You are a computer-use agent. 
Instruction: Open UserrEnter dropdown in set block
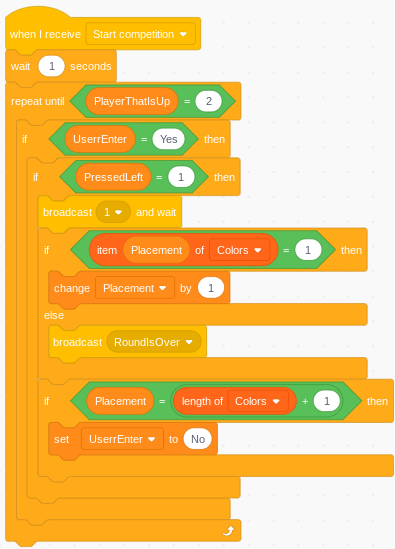(x=122, y=439)
